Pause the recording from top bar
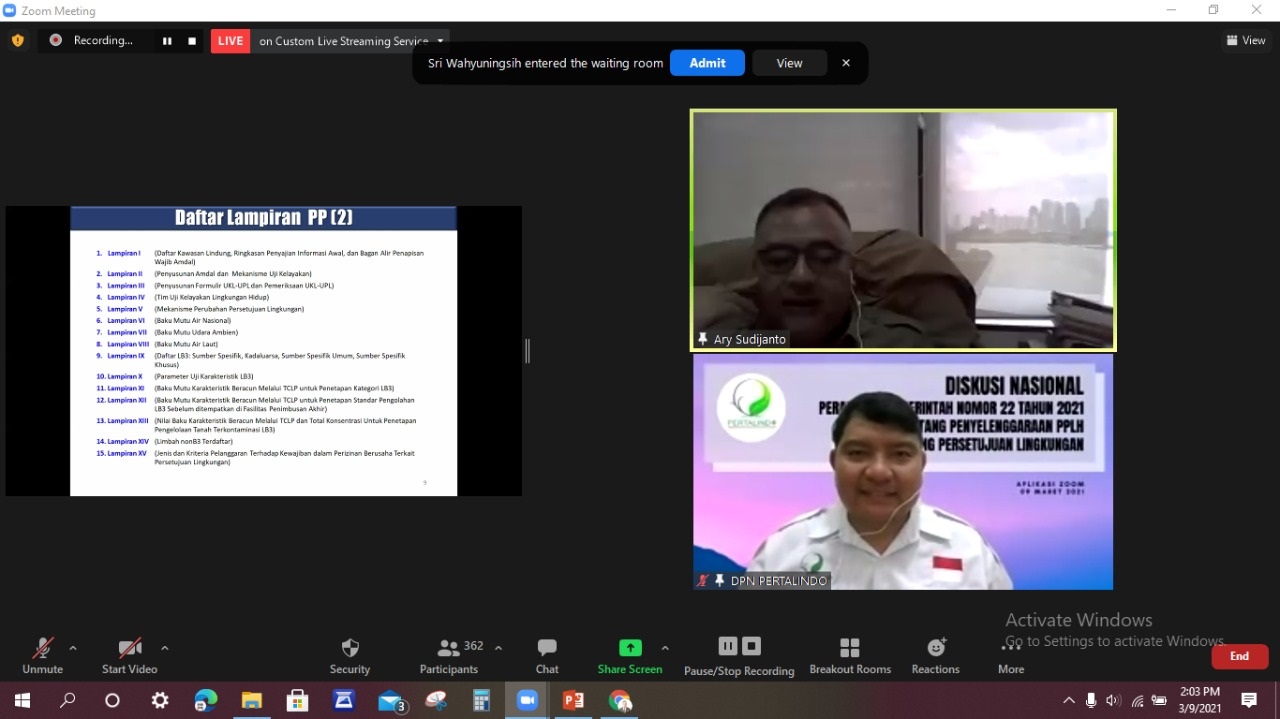Screen dimensions: 1280x719 167,41
